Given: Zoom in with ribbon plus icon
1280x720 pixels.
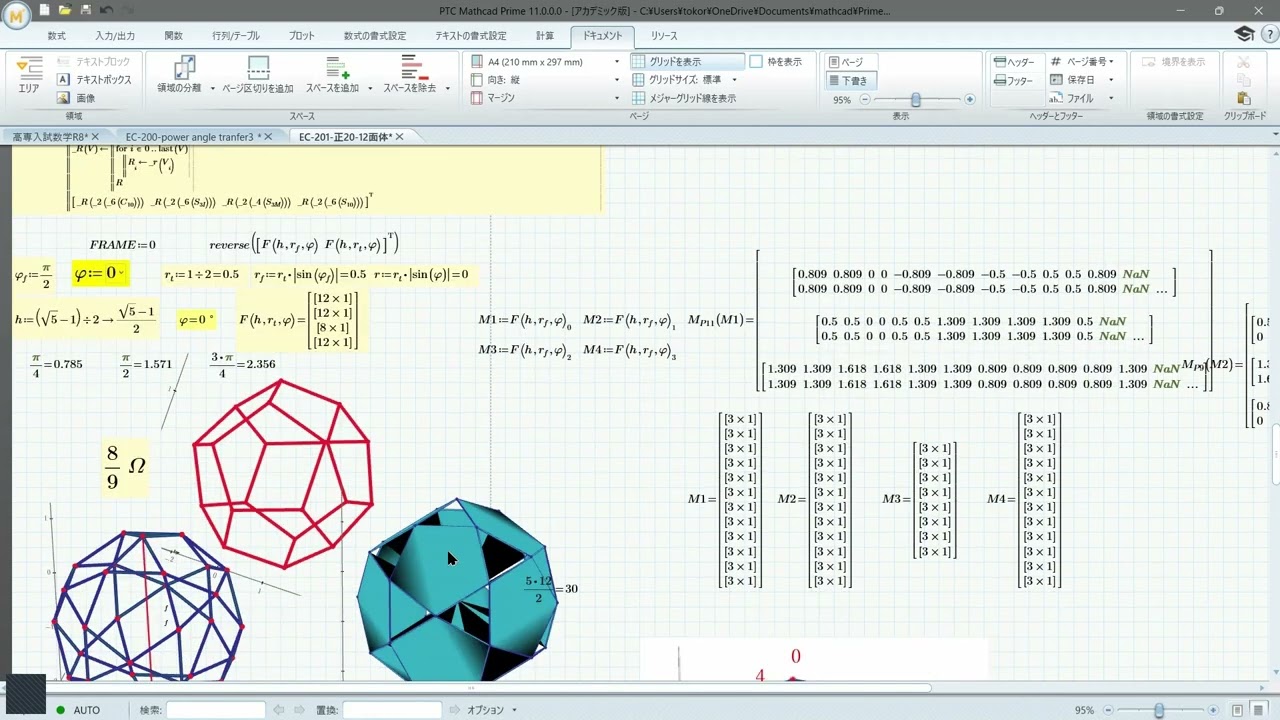Looking at the screenshot, I should point(969,100).
